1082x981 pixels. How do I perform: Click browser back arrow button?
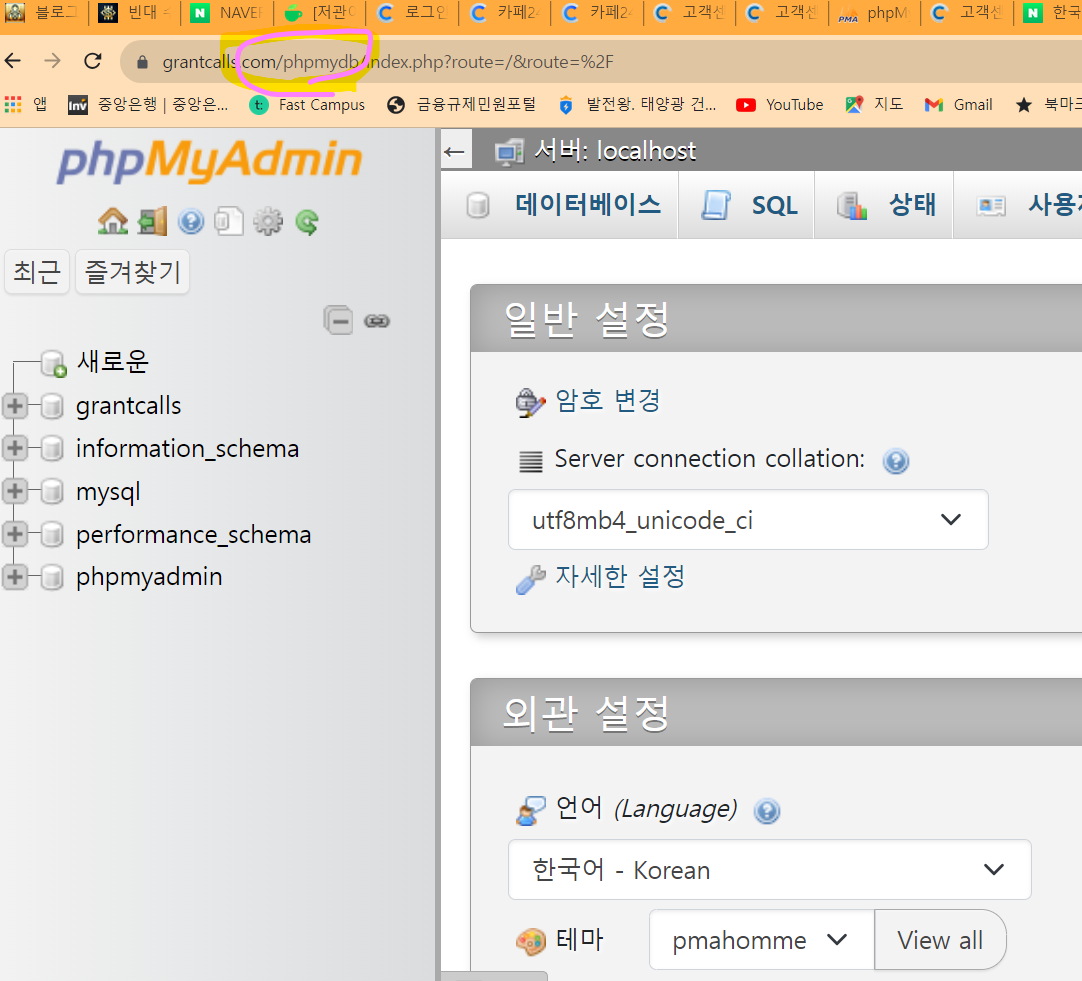(13, 61)
